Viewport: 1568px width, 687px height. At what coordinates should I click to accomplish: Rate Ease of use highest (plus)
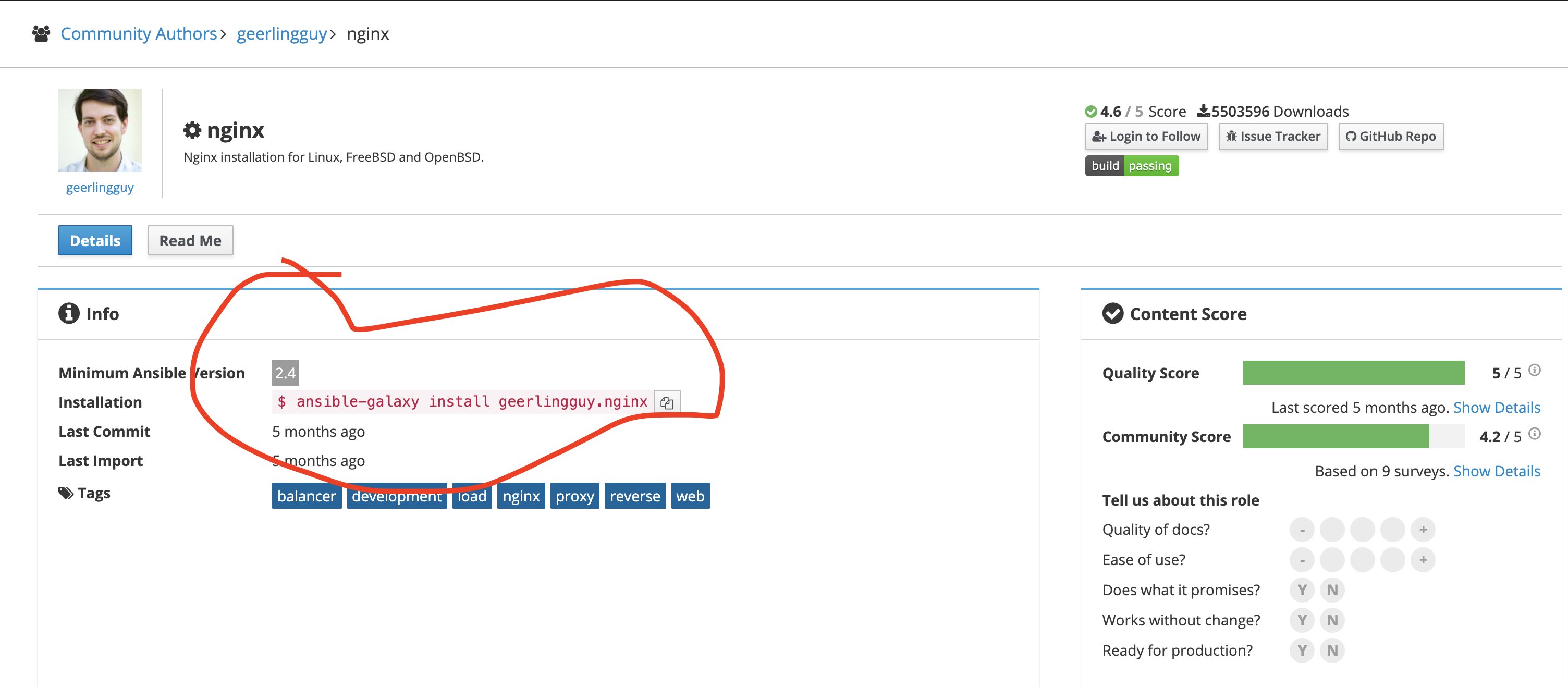[1423, 560]
